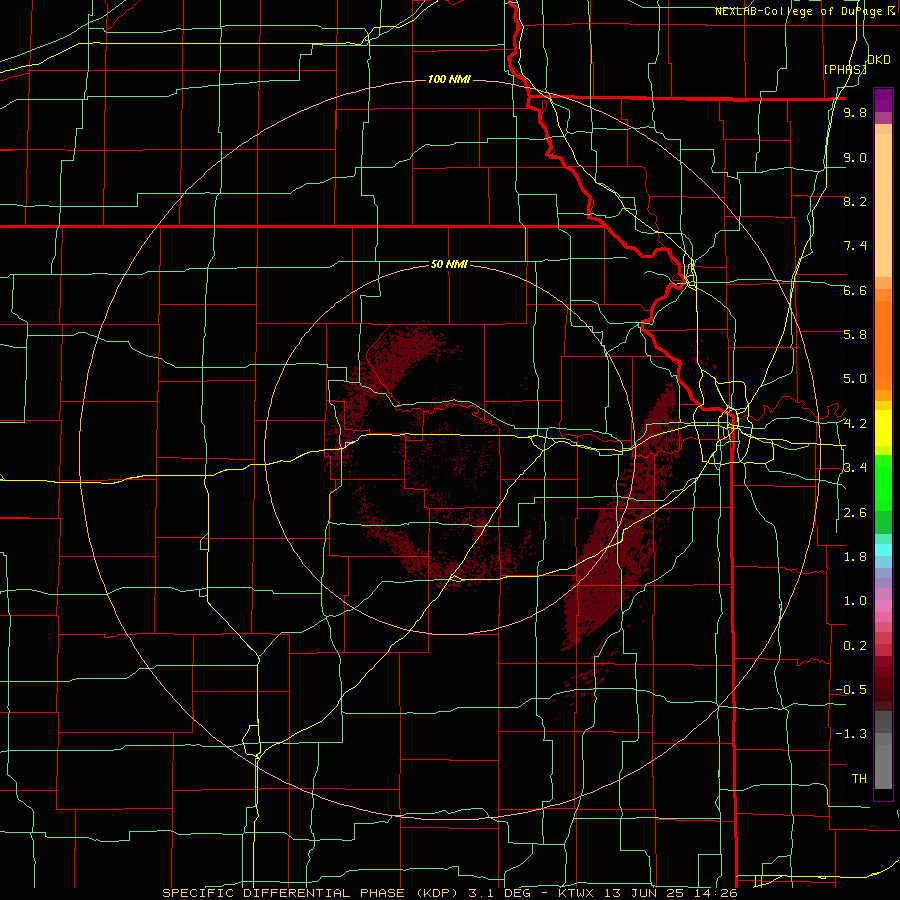Click the 7.4 value on the color scale
Screen dimensions: 900x900
855,246
